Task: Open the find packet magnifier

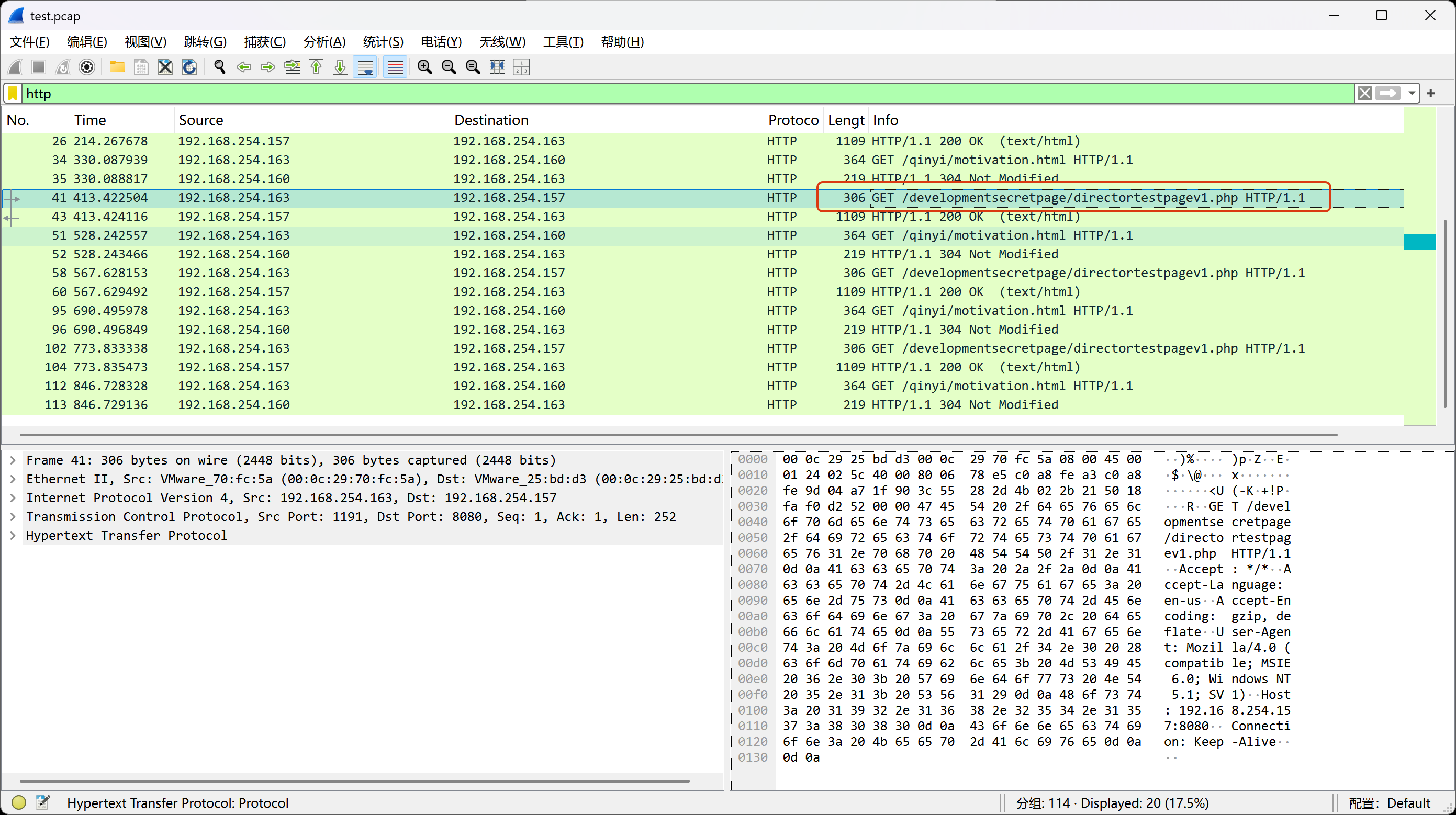Action: (x=220, y=67)
